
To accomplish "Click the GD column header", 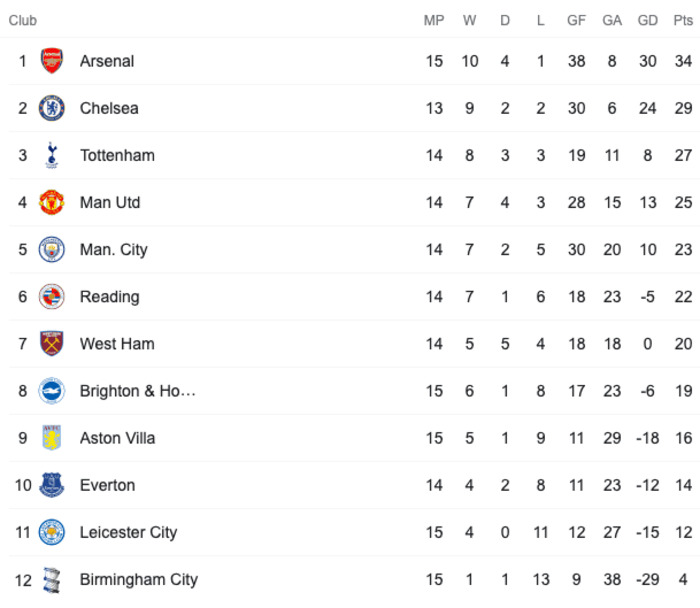I will pos(648,21).
